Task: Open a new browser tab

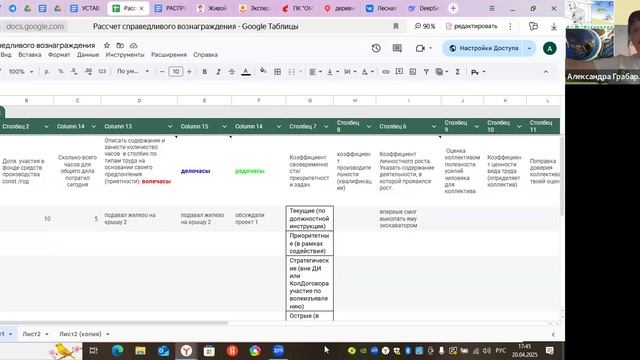Action: [453, 8]
